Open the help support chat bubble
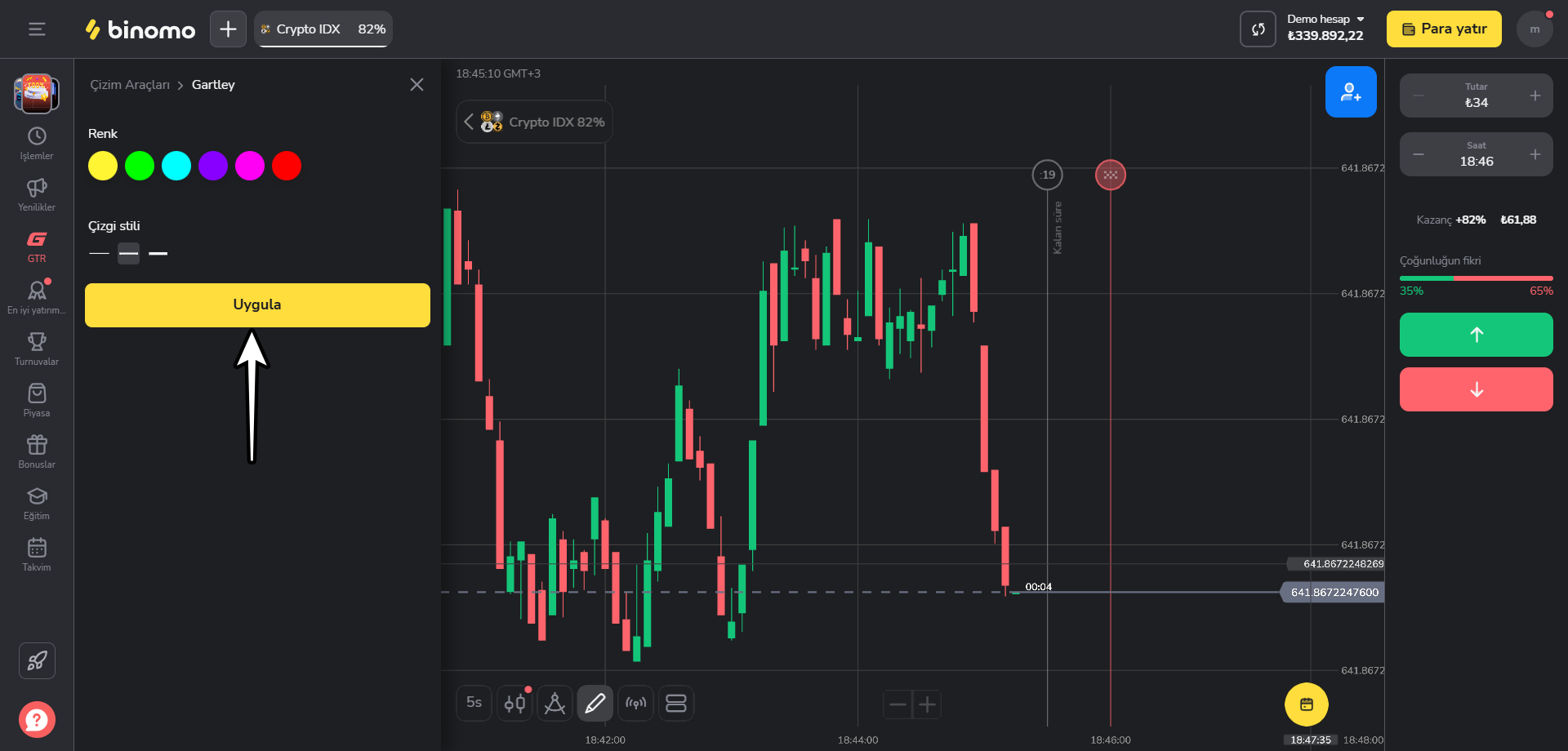1568x751 pixels. [x=37, y=720]
